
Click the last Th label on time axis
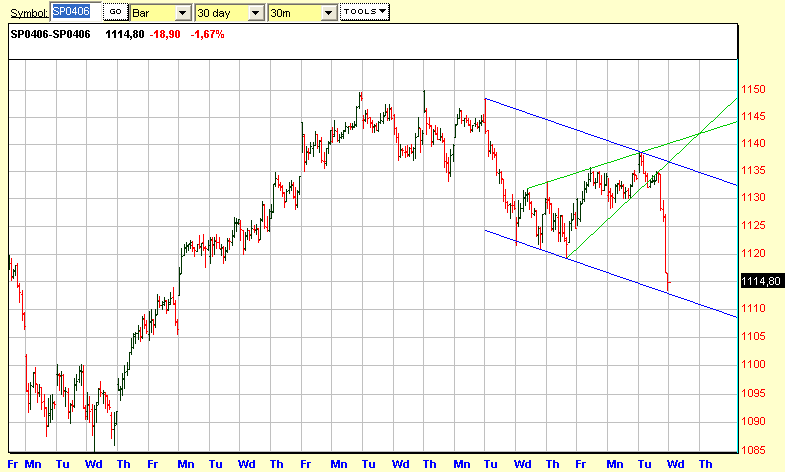coord(705,464)
